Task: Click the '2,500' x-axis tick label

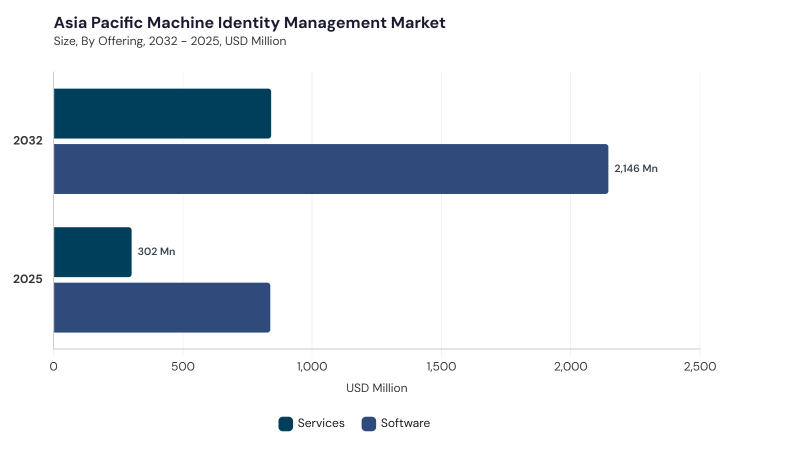Action: point(700,366)
